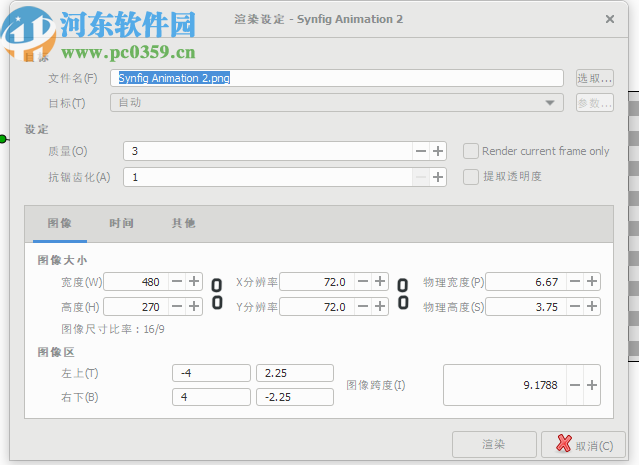Click the filename field Synfig Animation 2.png
Viewport: 639px width, 465px height.
[337, 78]
